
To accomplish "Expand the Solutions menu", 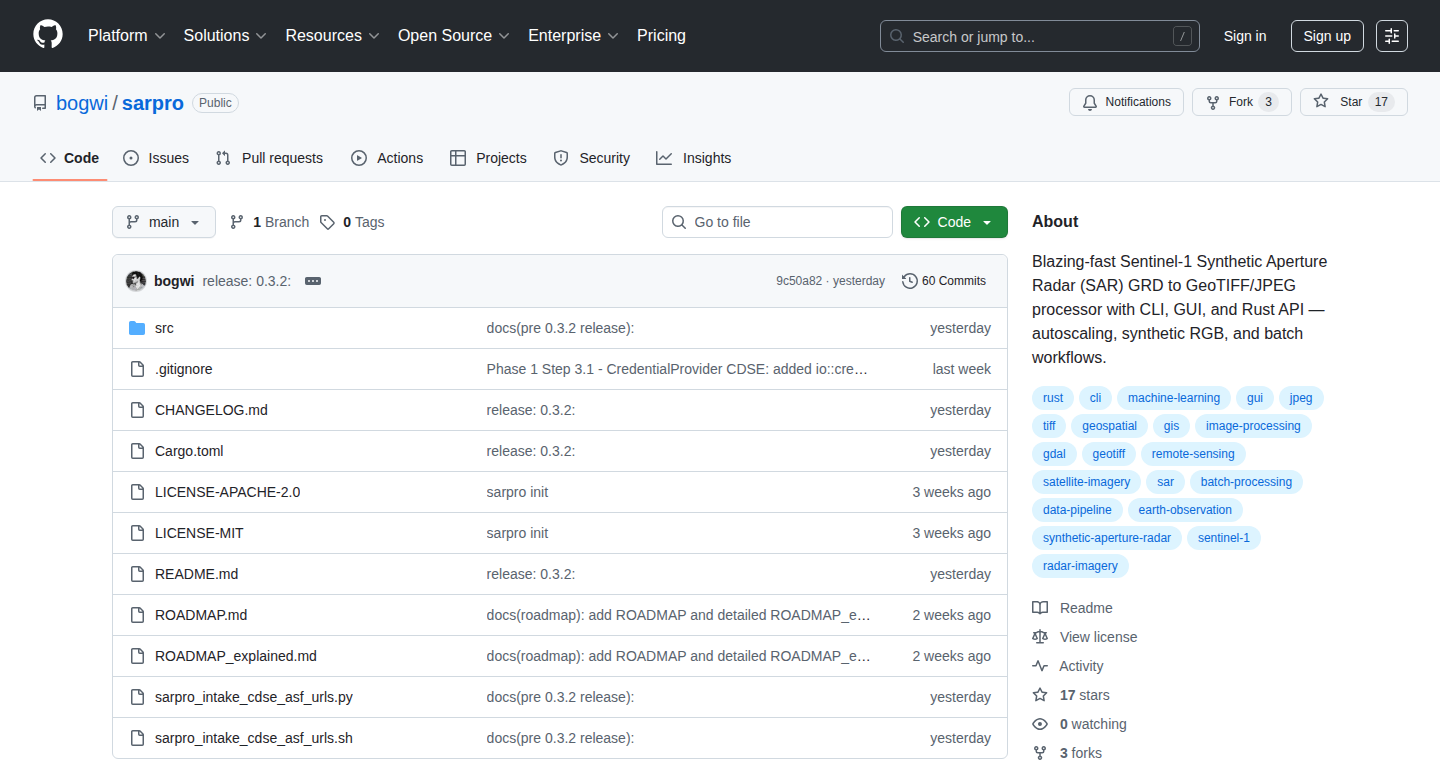I will tap(225, 36).
